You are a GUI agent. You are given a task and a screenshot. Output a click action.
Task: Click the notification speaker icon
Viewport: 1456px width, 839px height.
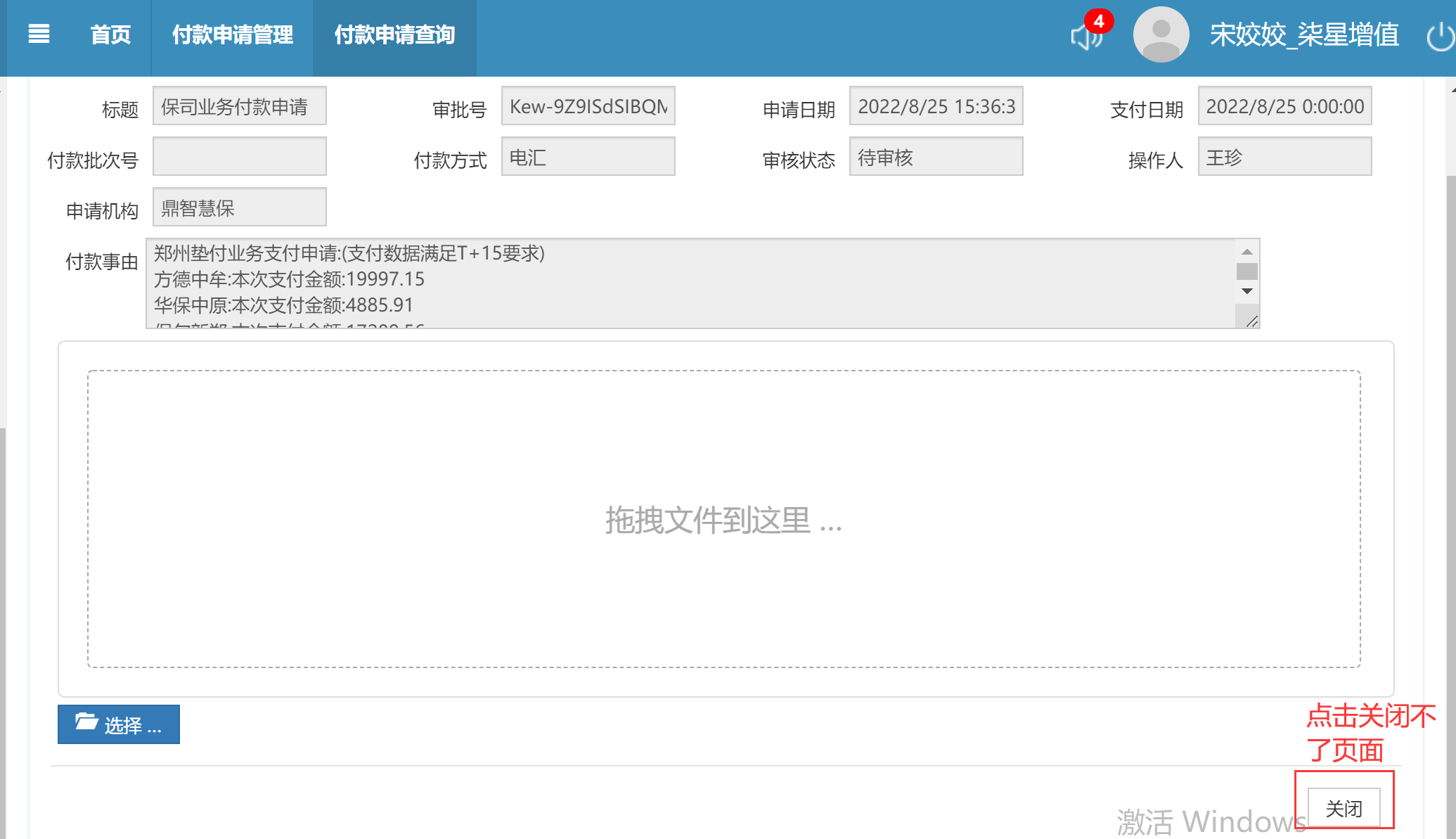click(1085, 37)
